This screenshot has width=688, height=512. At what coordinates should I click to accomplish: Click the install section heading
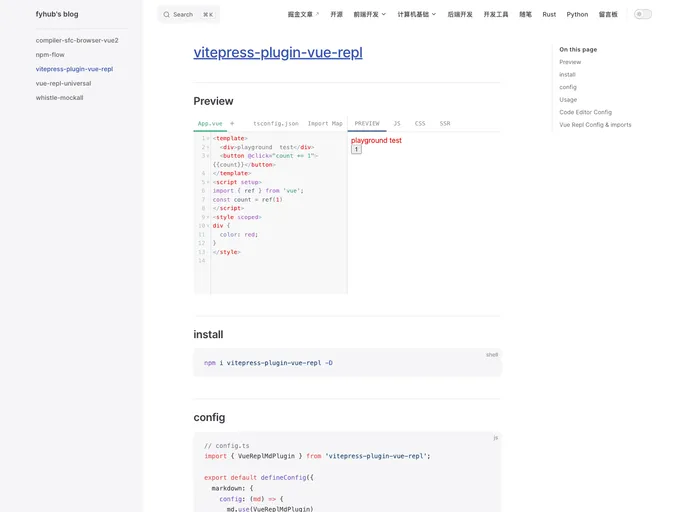(x=208, y=334)
